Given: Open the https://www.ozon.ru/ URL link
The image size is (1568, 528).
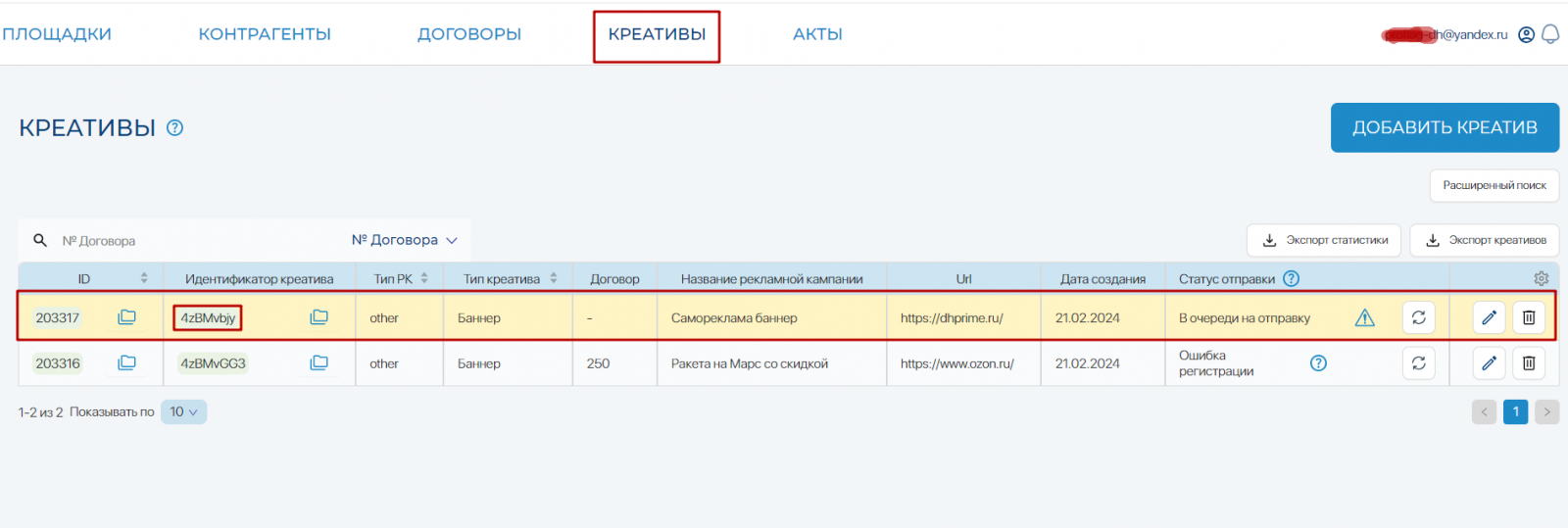Looking at the screenshot, I should (x=956, y=363).
